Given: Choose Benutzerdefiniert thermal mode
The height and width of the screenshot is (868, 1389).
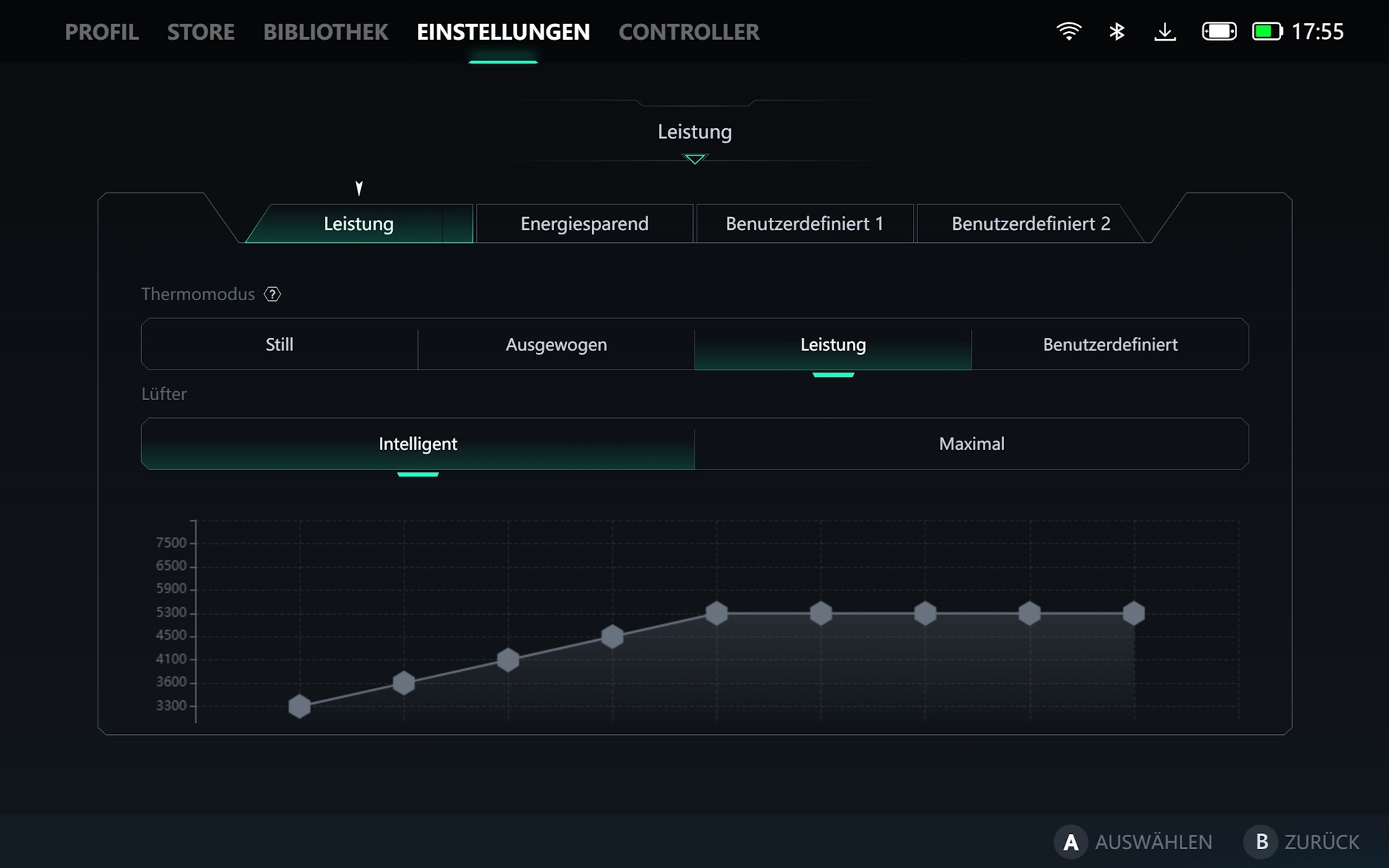Looking at the screenshot, I should click(1110, 344).
